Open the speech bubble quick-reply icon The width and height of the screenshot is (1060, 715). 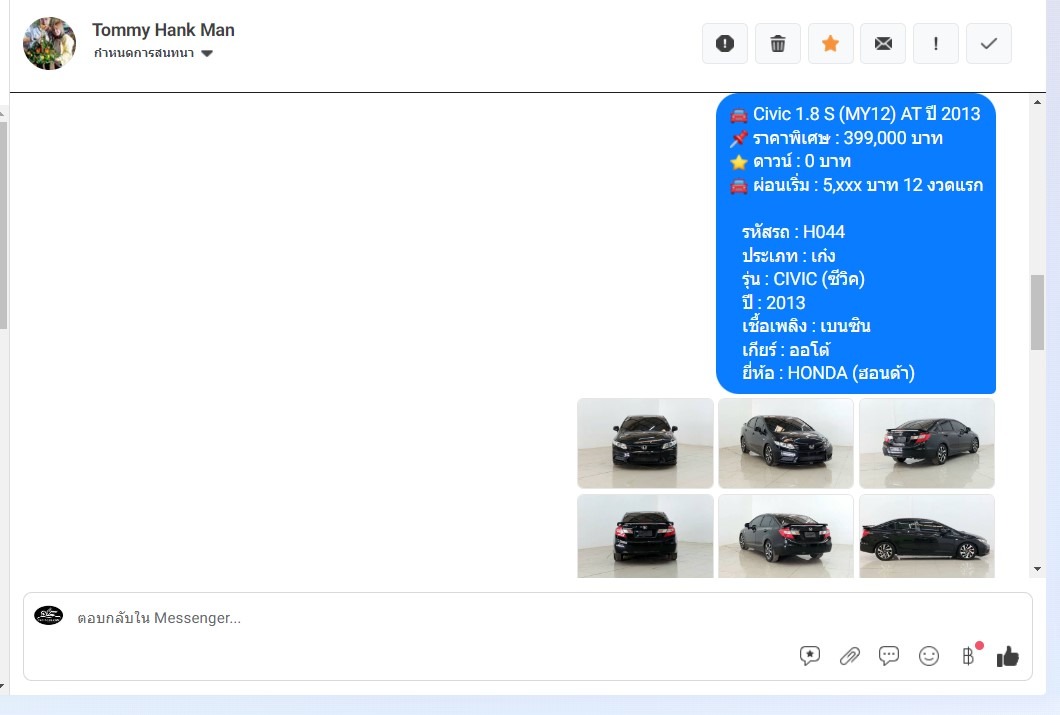pyautogui.click(x=888, y=656)
